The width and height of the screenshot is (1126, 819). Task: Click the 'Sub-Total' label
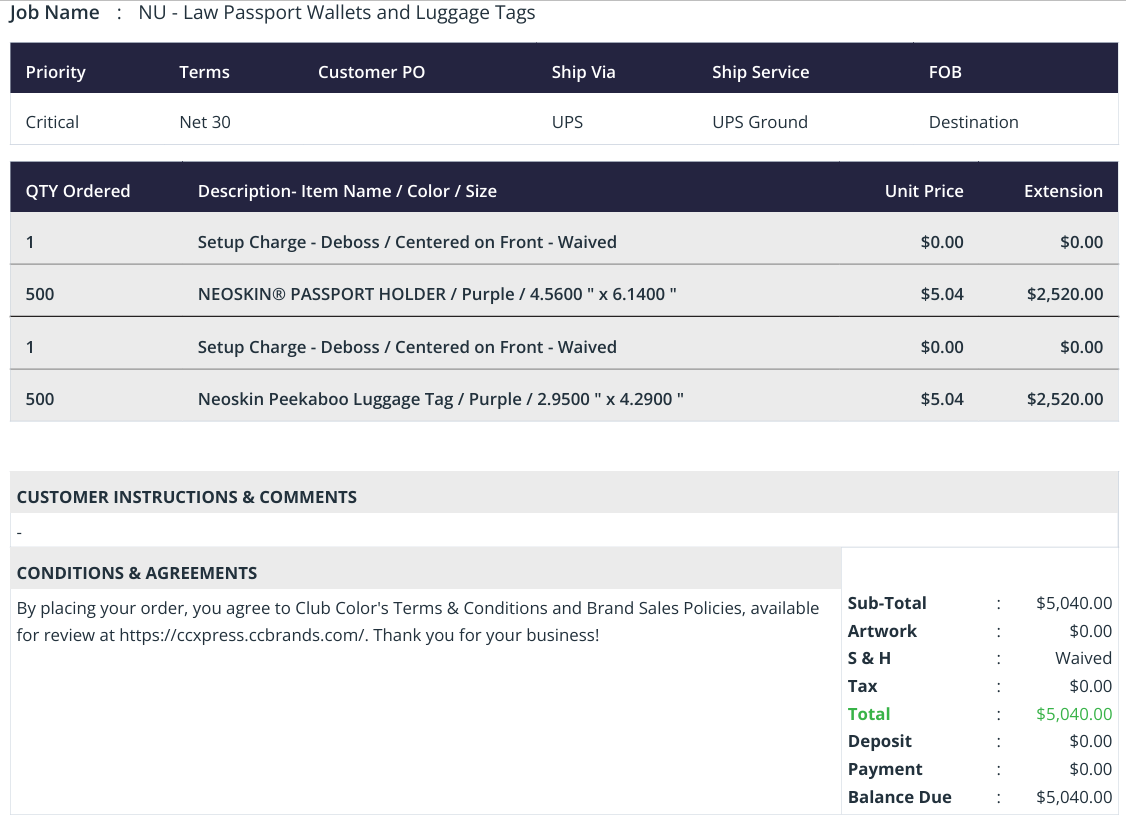pyautogui.click(x=887, y=603)
